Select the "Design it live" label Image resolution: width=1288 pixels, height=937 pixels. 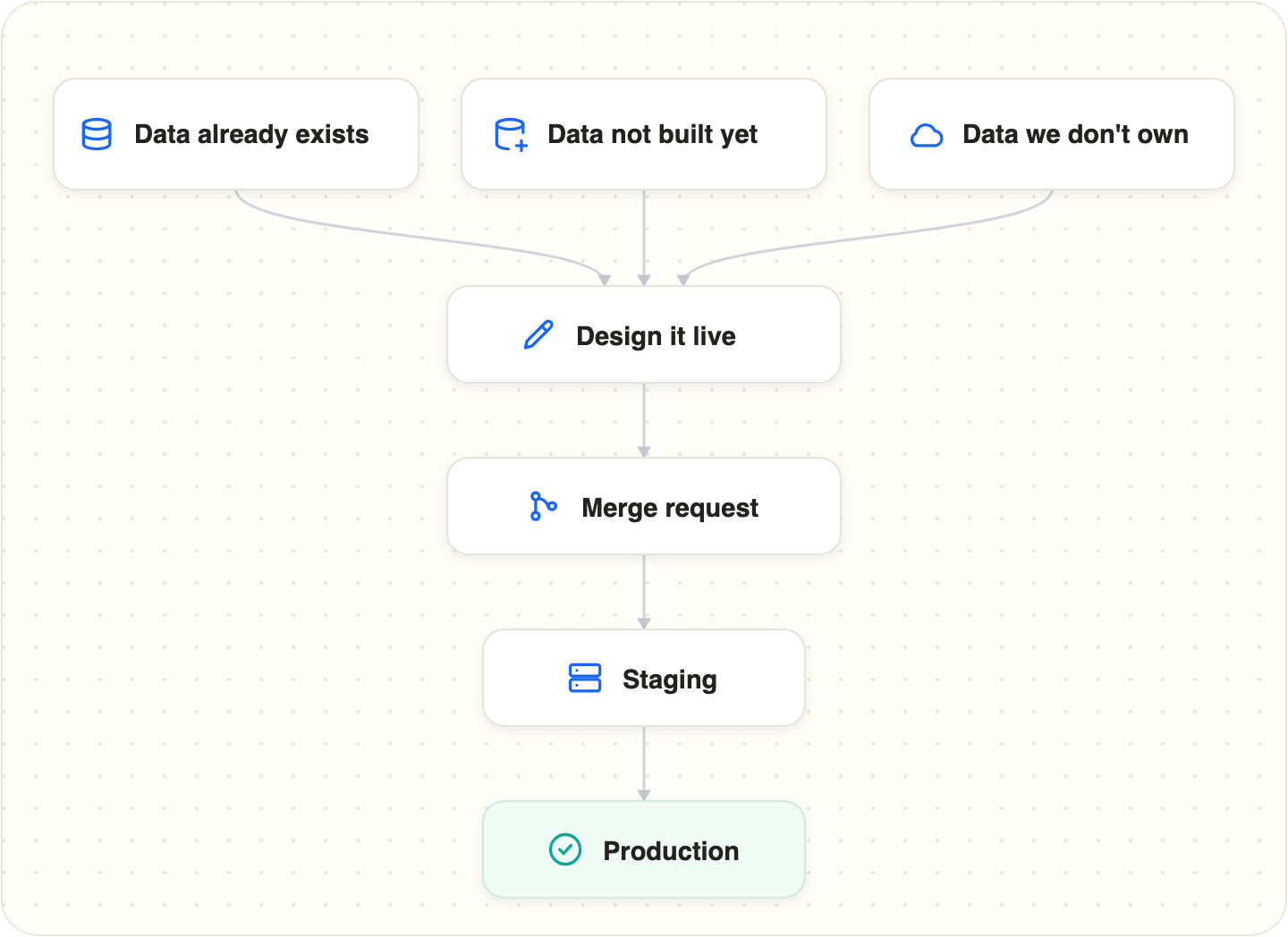tap(656, 336)
